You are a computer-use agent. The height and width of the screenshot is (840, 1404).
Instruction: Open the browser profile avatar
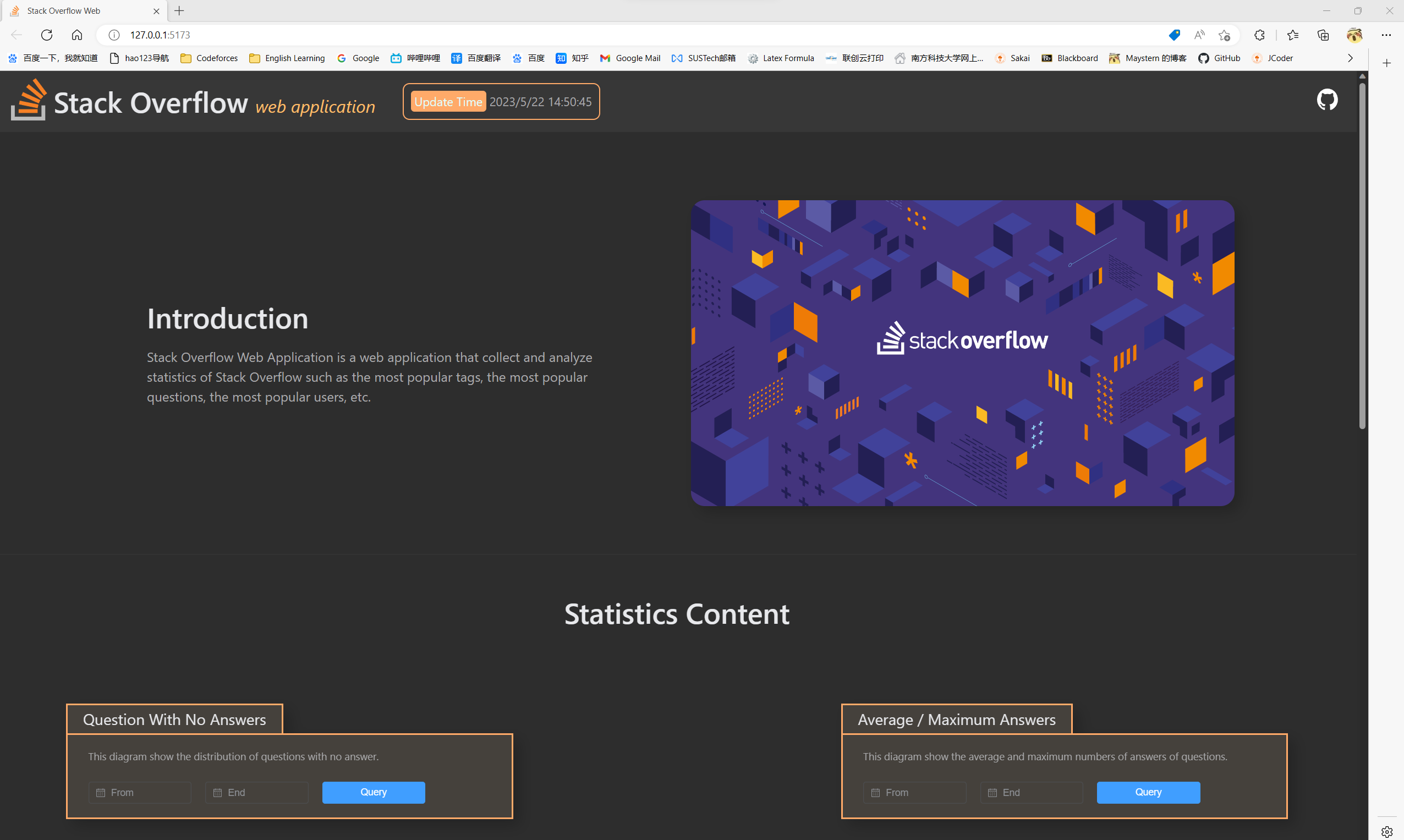tap(1354, 35)
